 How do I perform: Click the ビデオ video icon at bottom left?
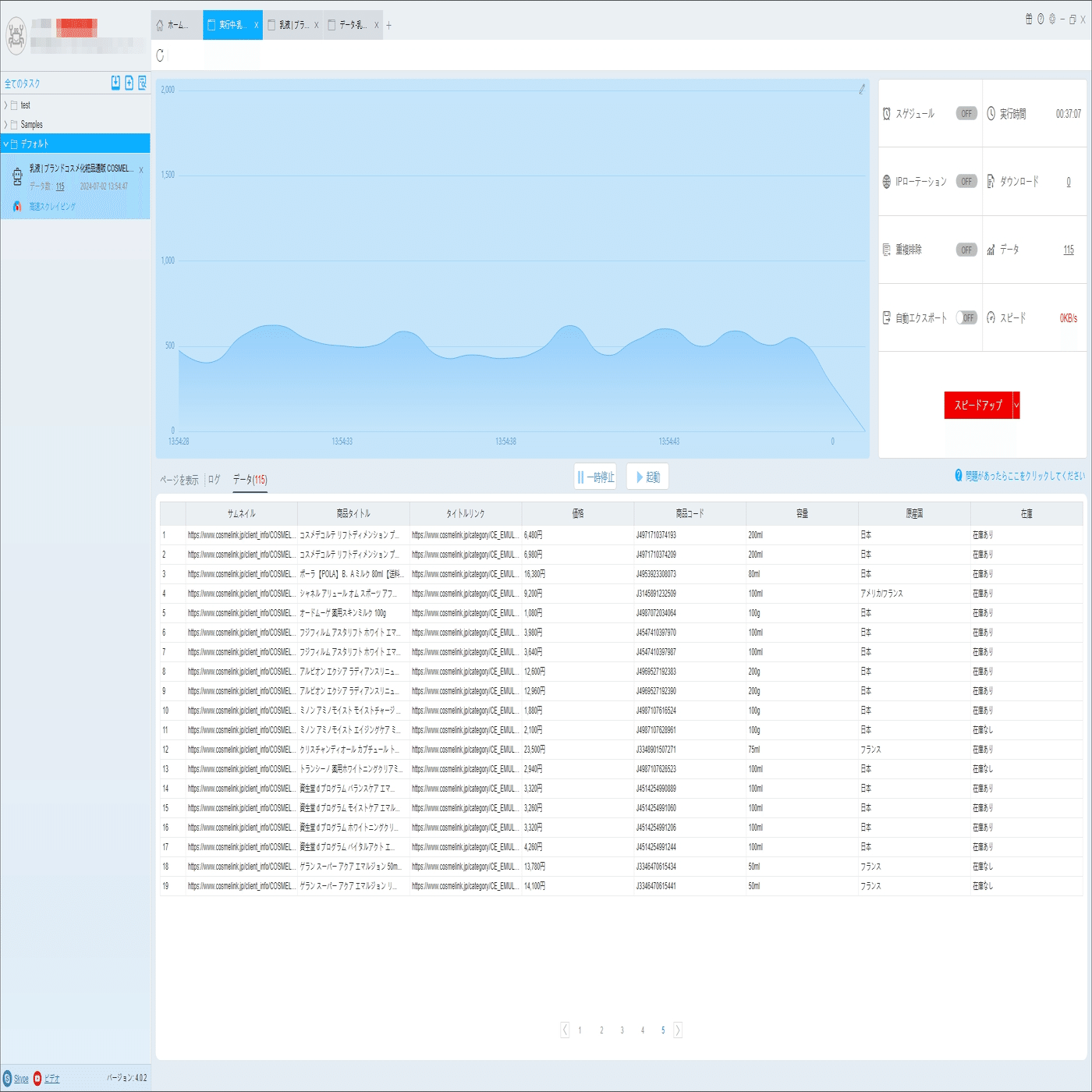click(x=37, y=1079)
